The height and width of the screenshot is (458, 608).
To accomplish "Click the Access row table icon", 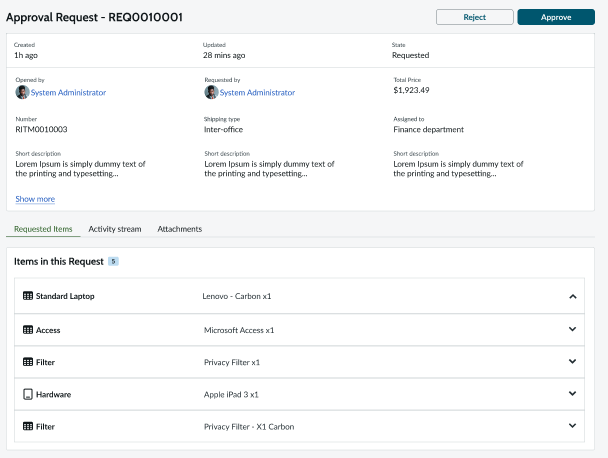I will coord(28,330).
